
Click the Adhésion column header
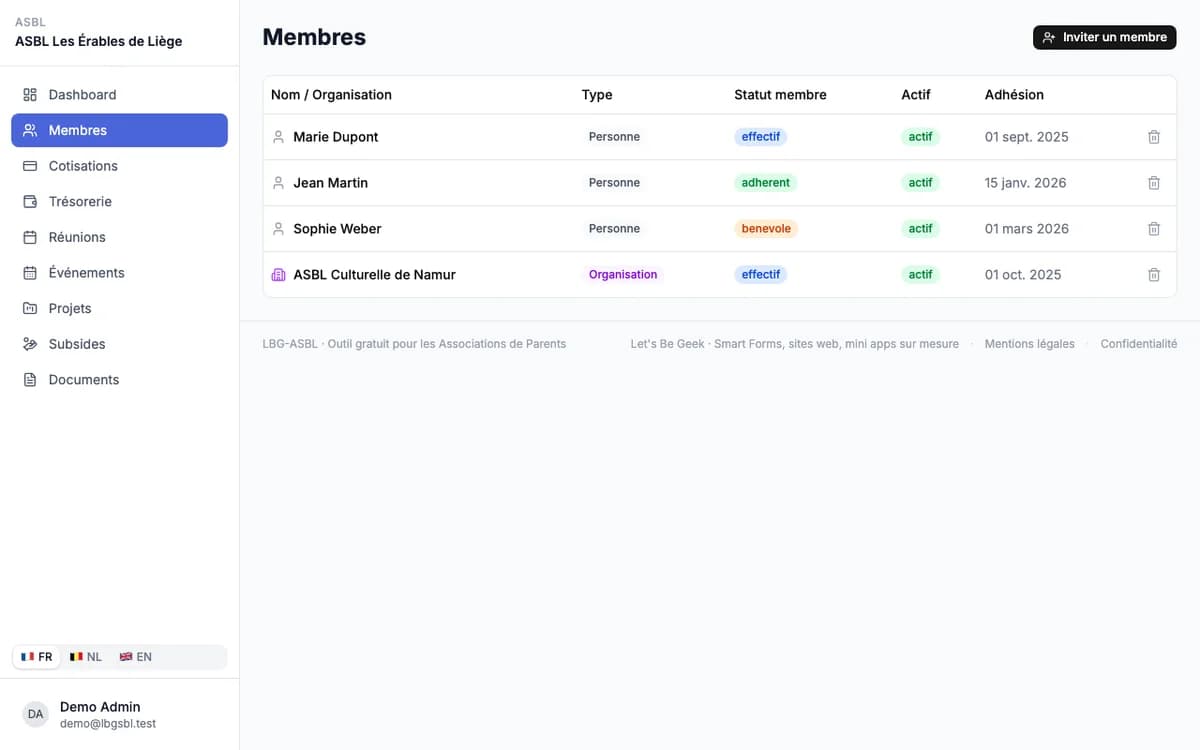point(1014,95)
